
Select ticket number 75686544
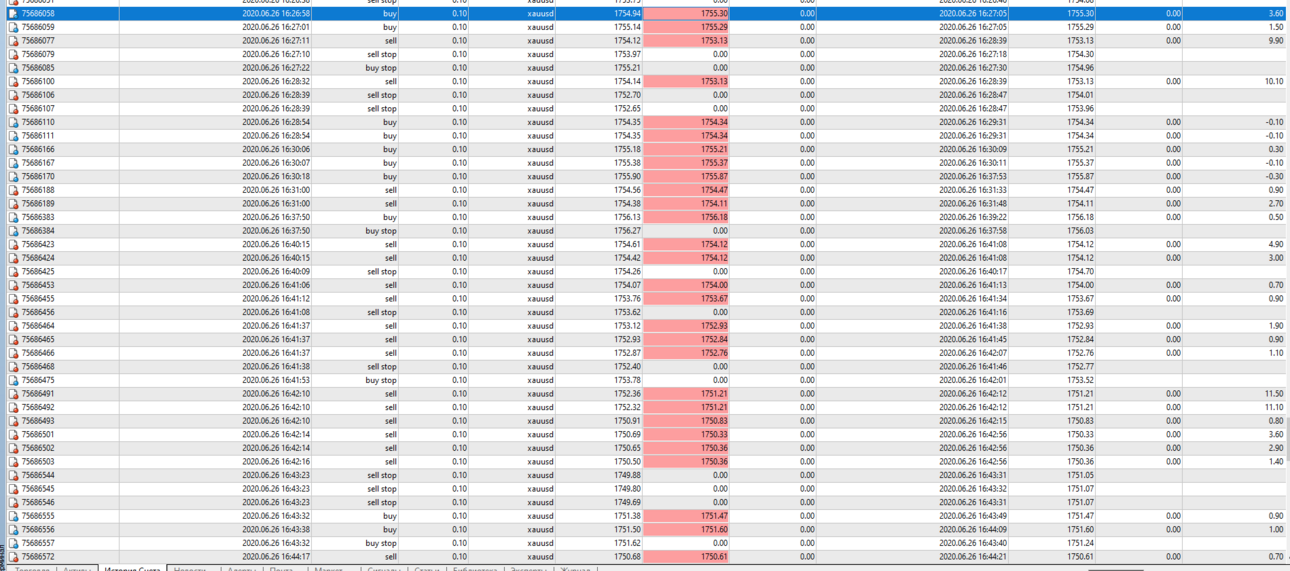(x=38, y=475)
